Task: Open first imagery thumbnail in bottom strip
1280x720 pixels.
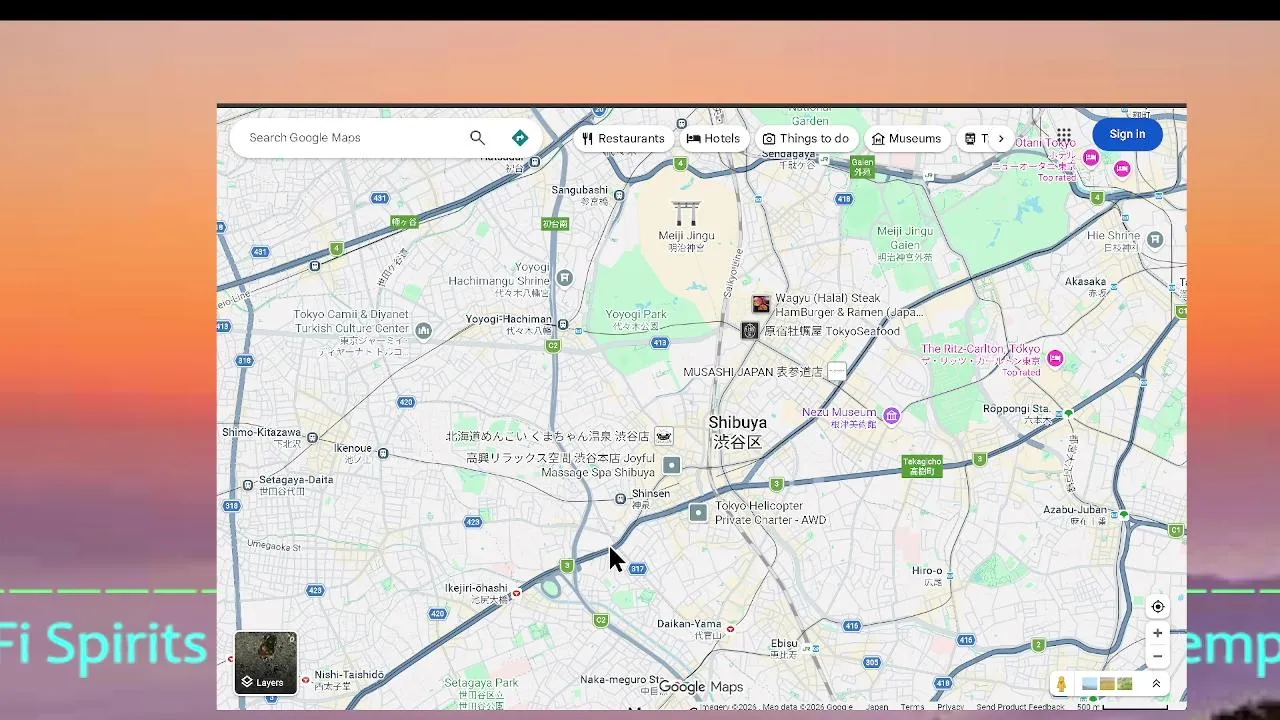Action: click(x=1090, y=684)
